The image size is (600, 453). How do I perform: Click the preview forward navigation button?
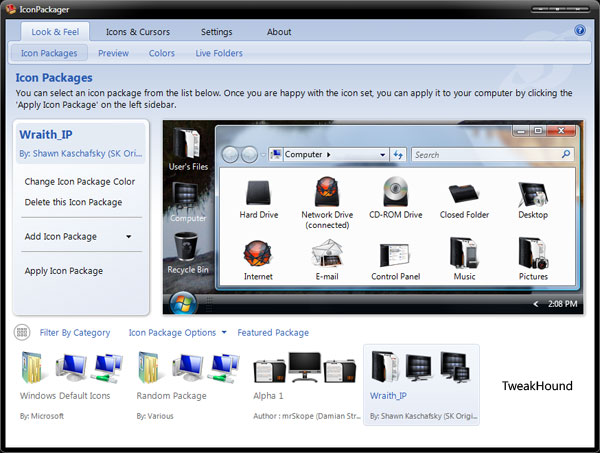[x=249, y=155]
